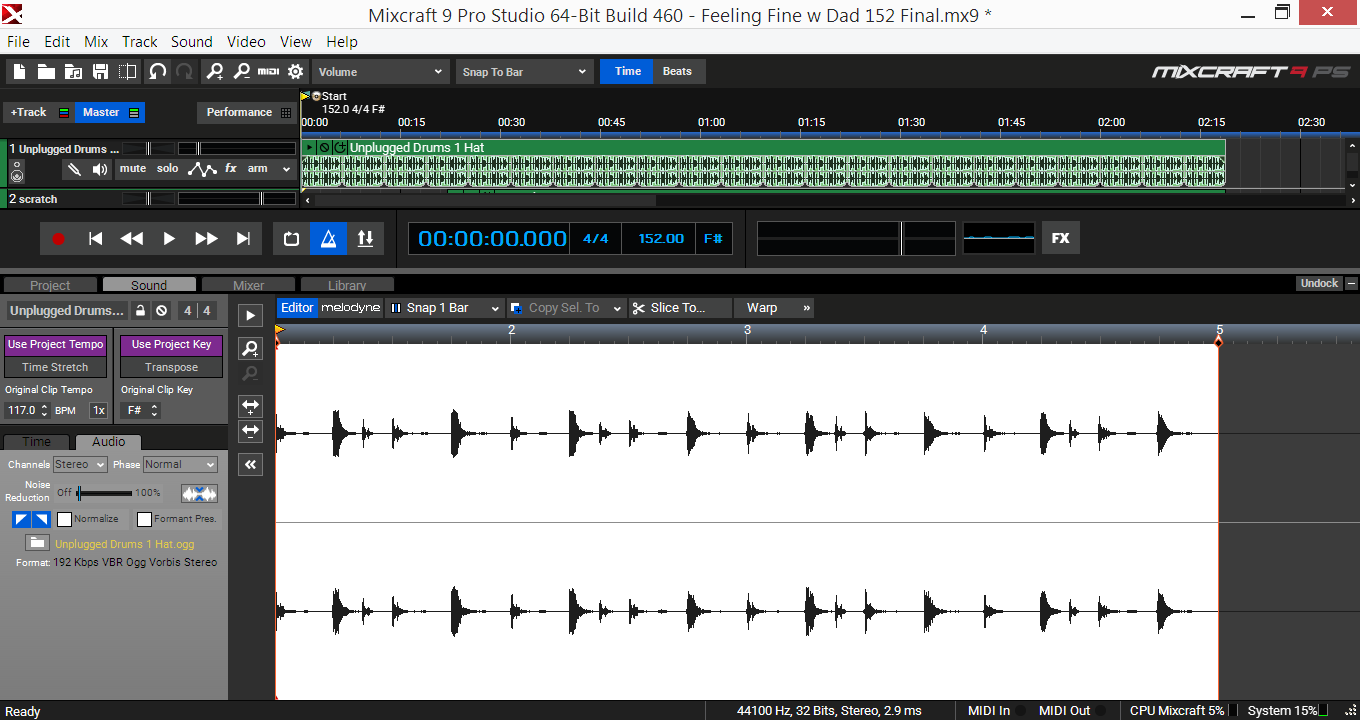This screenshot has height=720, width=1360.
Task: Zoom in the main timeline with magnifier plus
Action: 215,71
